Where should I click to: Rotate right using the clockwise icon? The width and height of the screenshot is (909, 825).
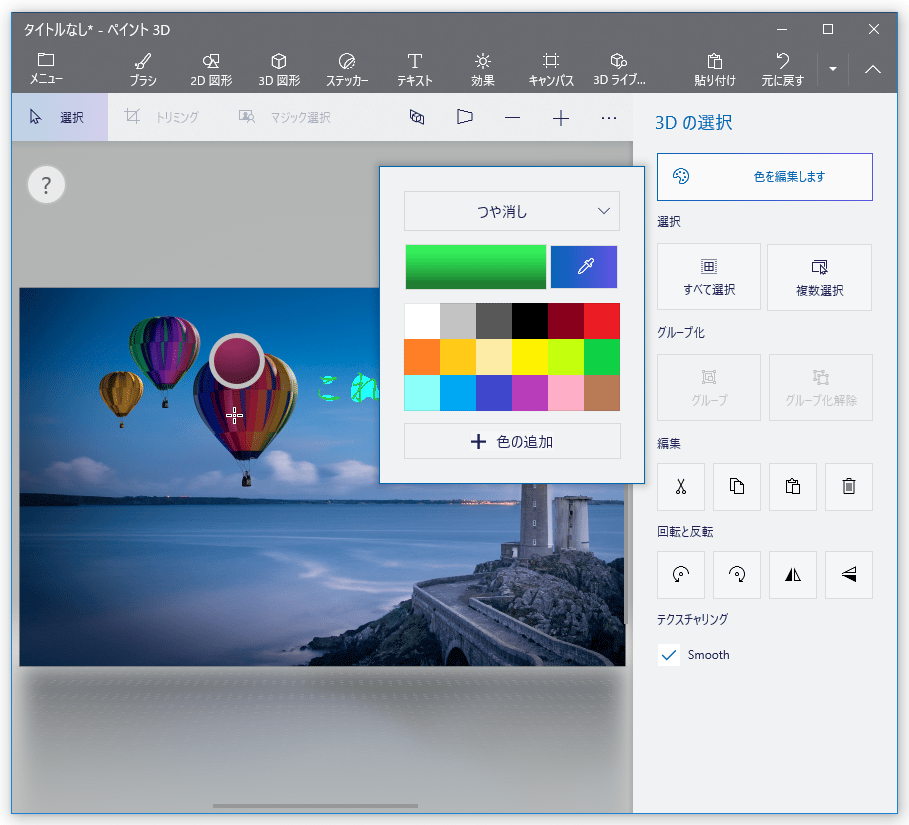[x=736, y=575]
